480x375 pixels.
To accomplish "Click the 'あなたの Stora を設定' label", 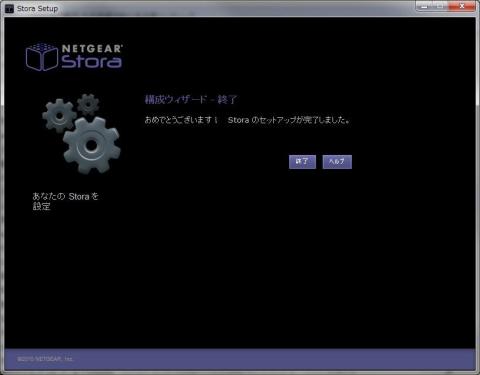I will pos(65,201).
